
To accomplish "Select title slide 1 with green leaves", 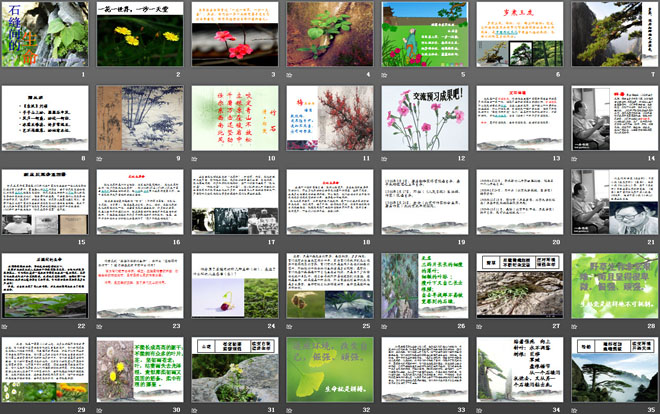I will [43, 33].
